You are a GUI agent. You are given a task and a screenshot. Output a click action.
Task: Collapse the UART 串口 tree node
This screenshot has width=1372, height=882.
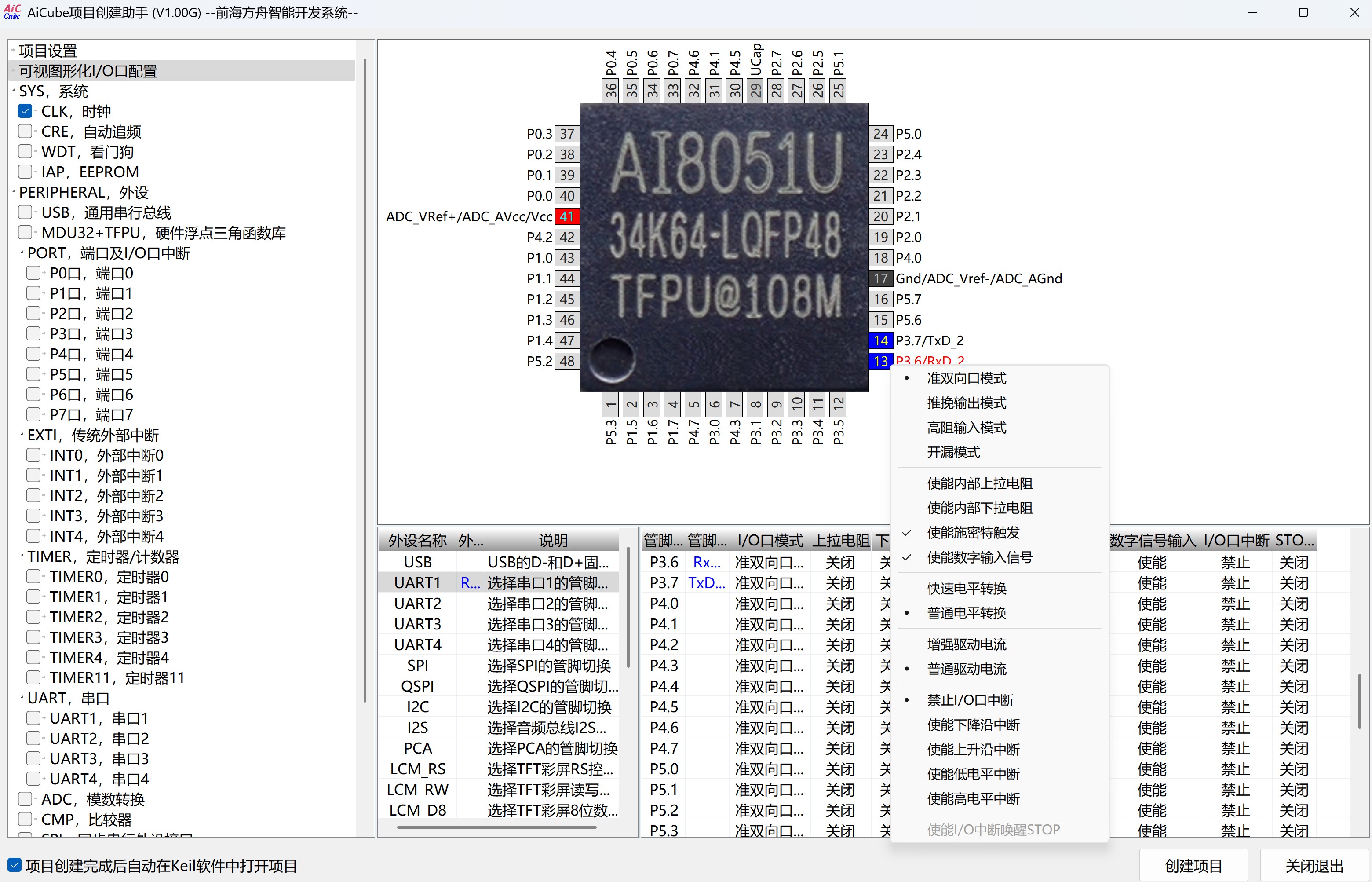pos(22,697)
